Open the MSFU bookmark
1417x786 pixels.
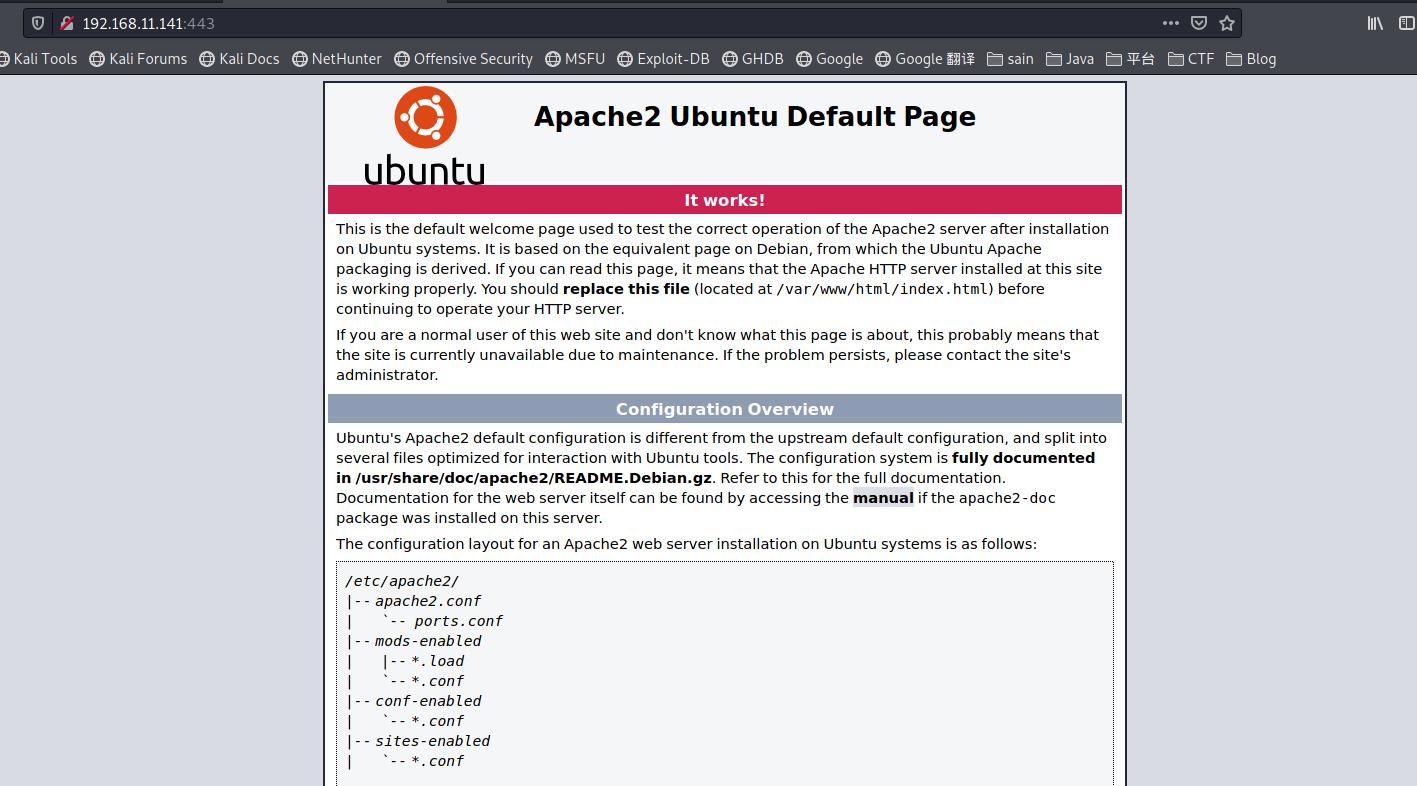click(575, 59)
